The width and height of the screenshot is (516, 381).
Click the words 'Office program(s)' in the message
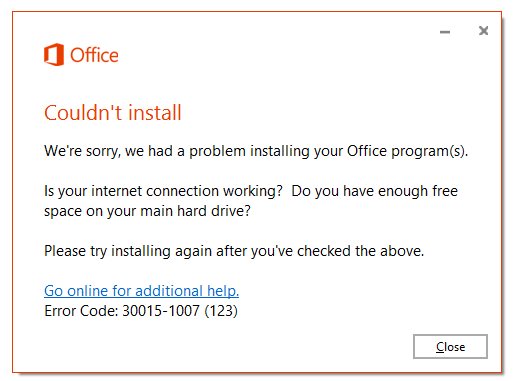tap(407, 151)
